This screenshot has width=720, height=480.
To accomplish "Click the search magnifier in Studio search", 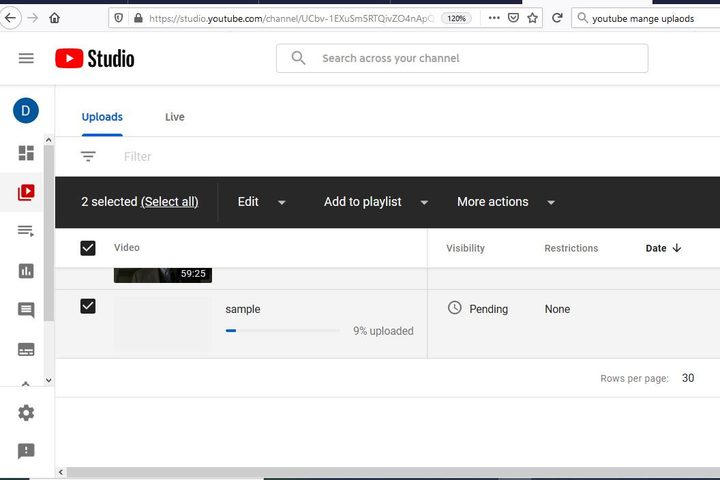I will tap(298, 58).
